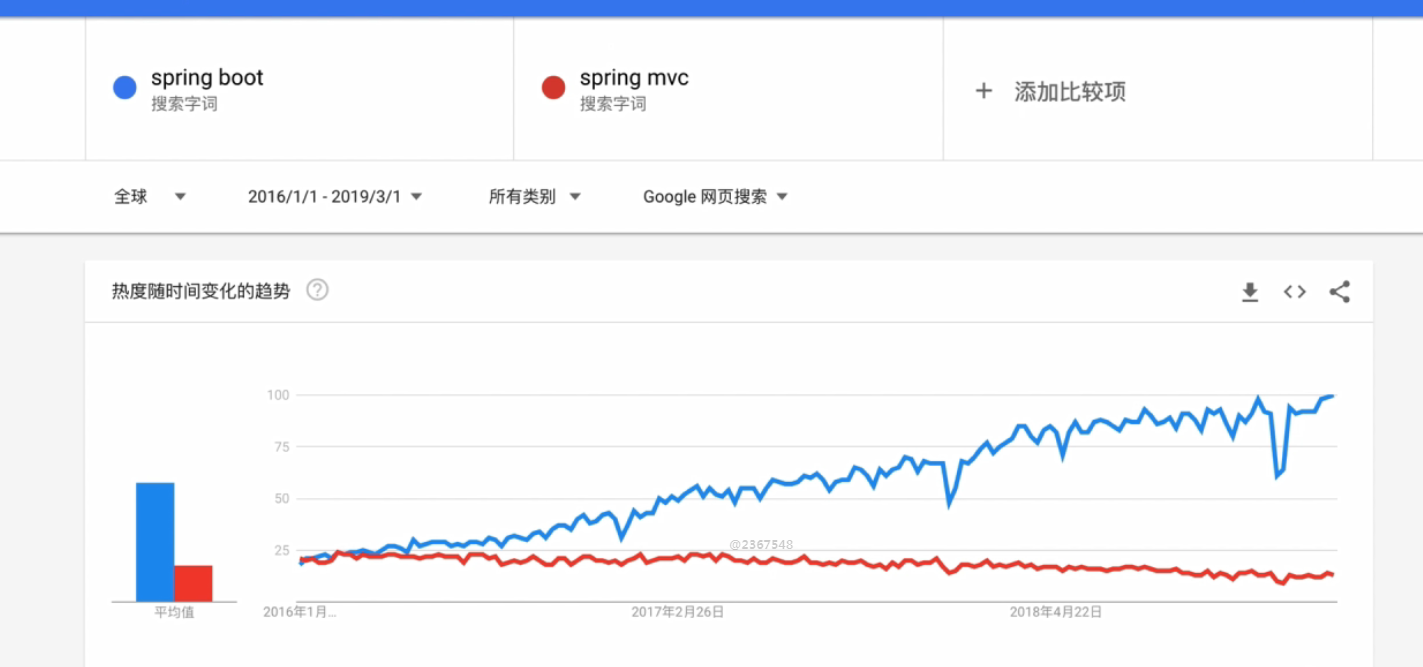This screenshot has height=667, width=1423.
Task: Select the spring boot search term
Action: point(207,78)
